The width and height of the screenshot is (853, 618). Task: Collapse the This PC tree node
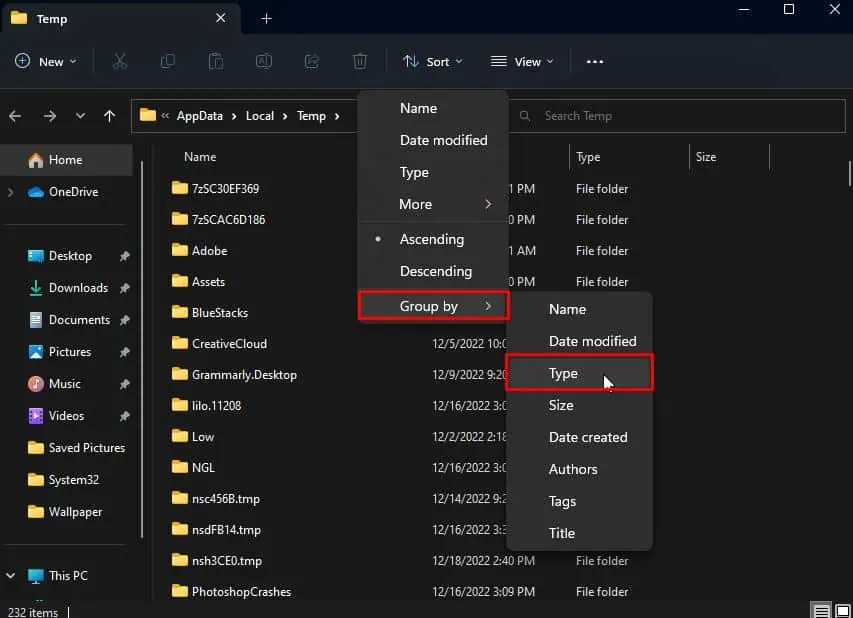point(10,576)
